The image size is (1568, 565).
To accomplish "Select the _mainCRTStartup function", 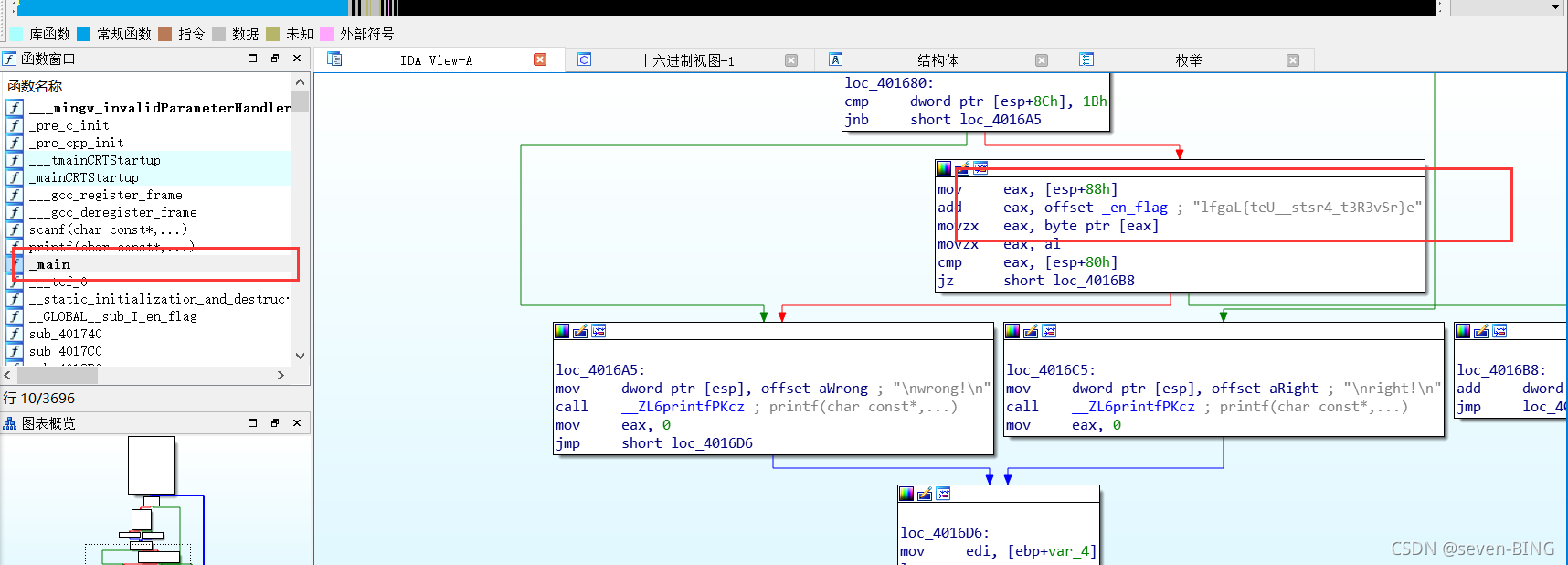I will click(149, 177).
